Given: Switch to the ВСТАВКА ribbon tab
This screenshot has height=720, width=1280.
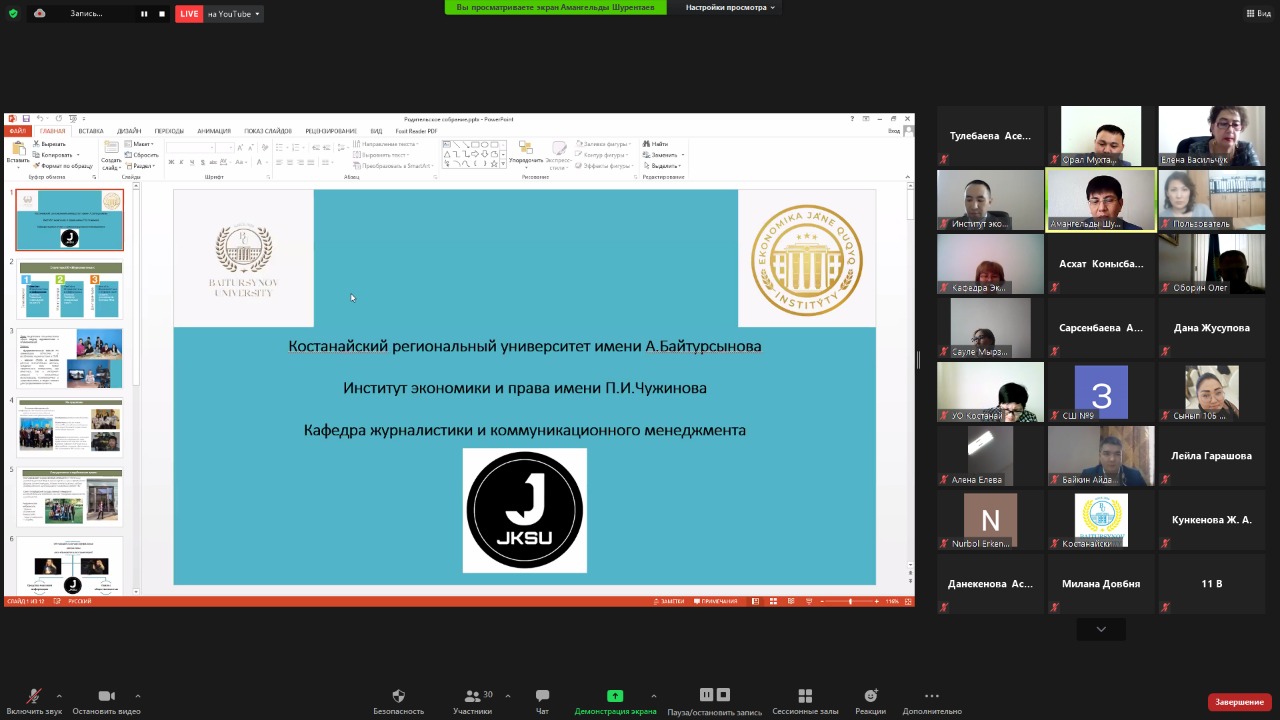Looking at the screenshot, I should [x=91, y=131].
